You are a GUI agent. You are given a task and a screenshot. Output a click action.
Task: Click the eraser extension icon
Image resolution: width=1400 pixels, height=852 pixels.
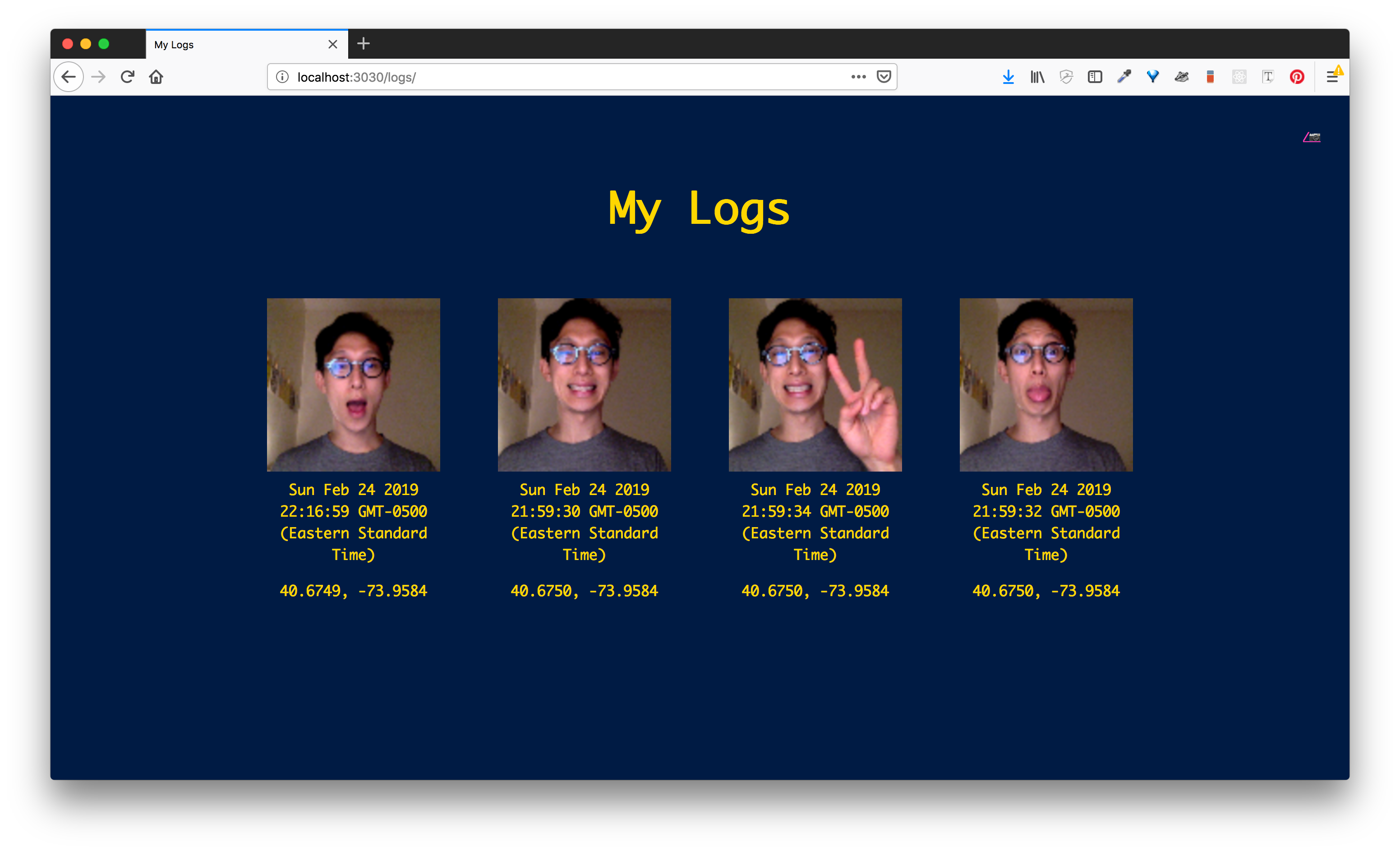pyautogui.click(x=1210, y=77)
